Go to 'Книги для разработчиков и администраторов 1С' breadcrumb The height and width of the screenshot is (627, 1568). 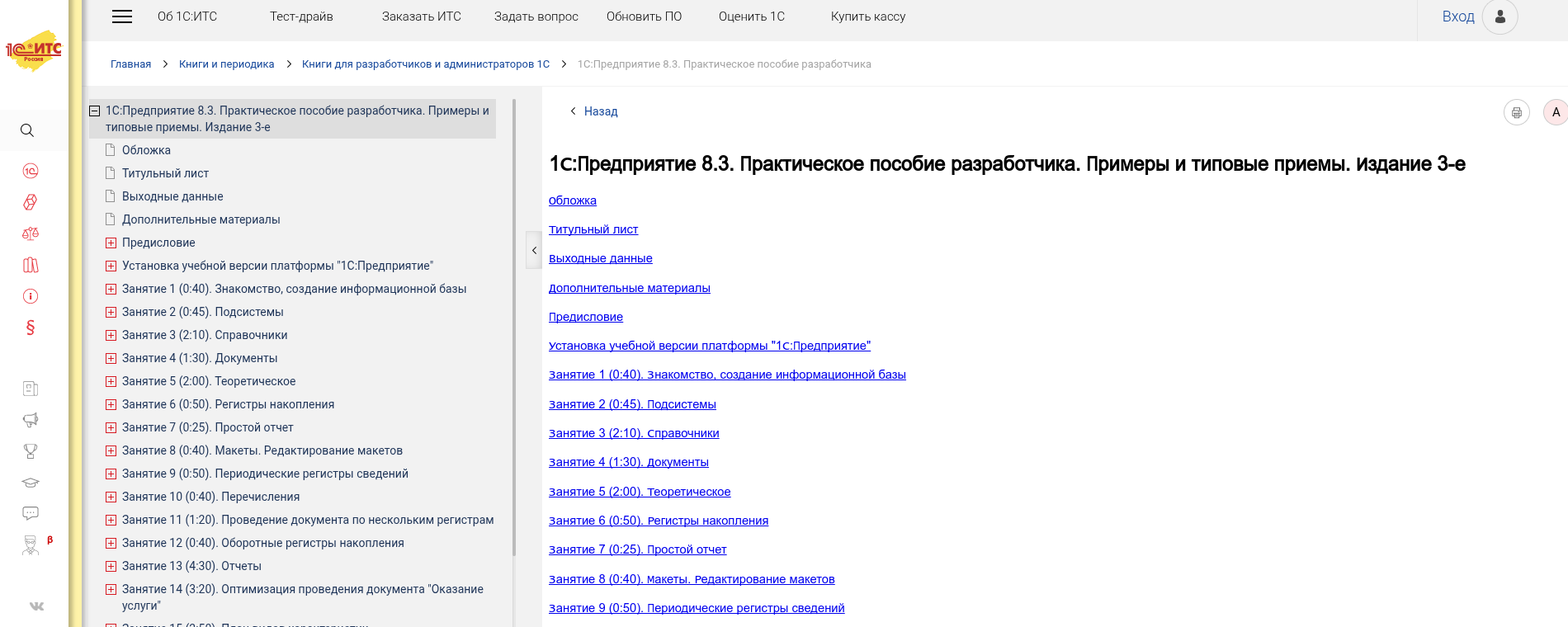click(426, 64)
